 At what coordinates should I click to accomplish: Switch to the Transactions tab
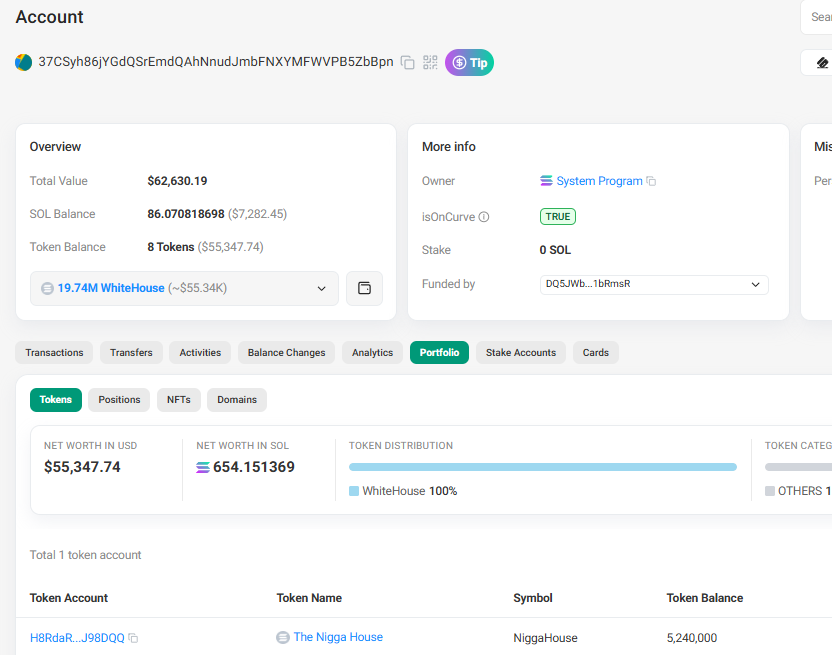click(54, 352)
